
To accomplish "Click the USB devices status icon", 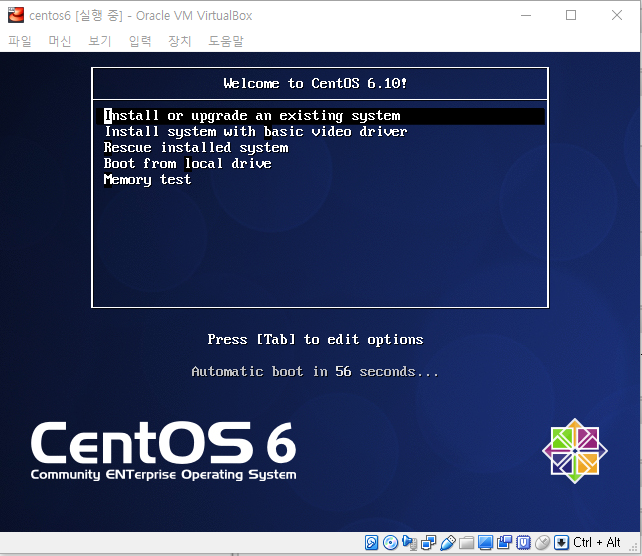I will coord(448,542).
